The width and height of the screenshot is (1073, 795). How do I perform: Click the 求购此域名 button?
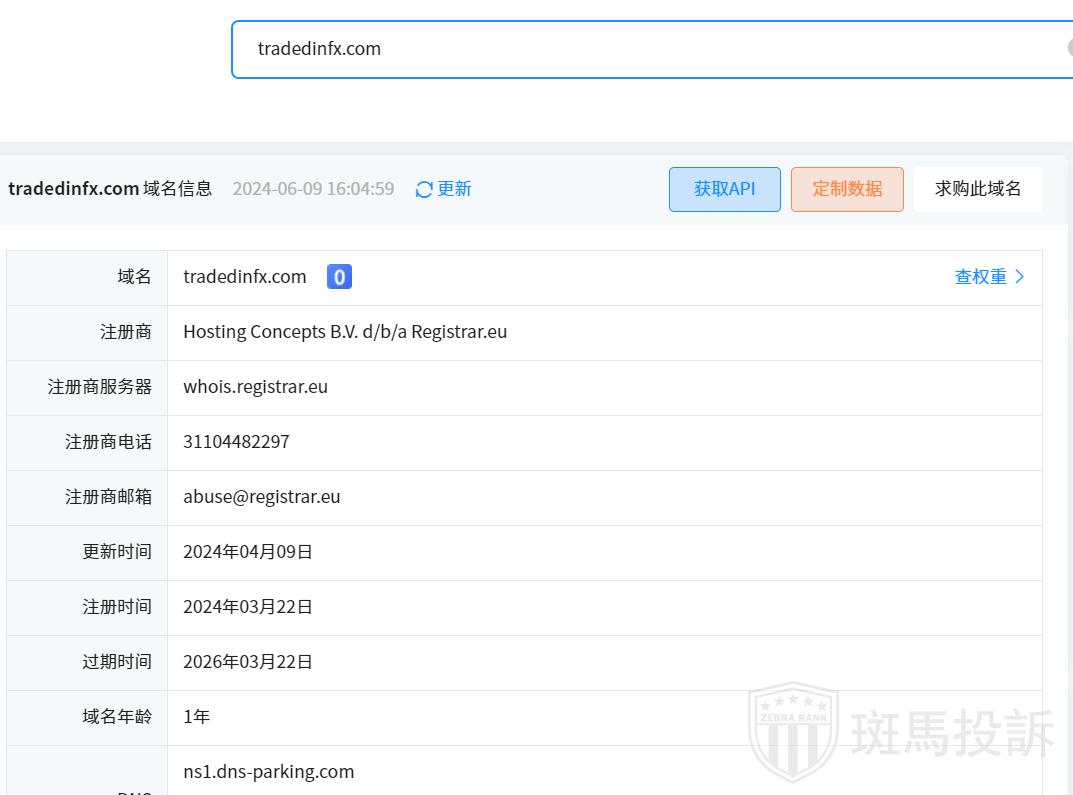977,189
